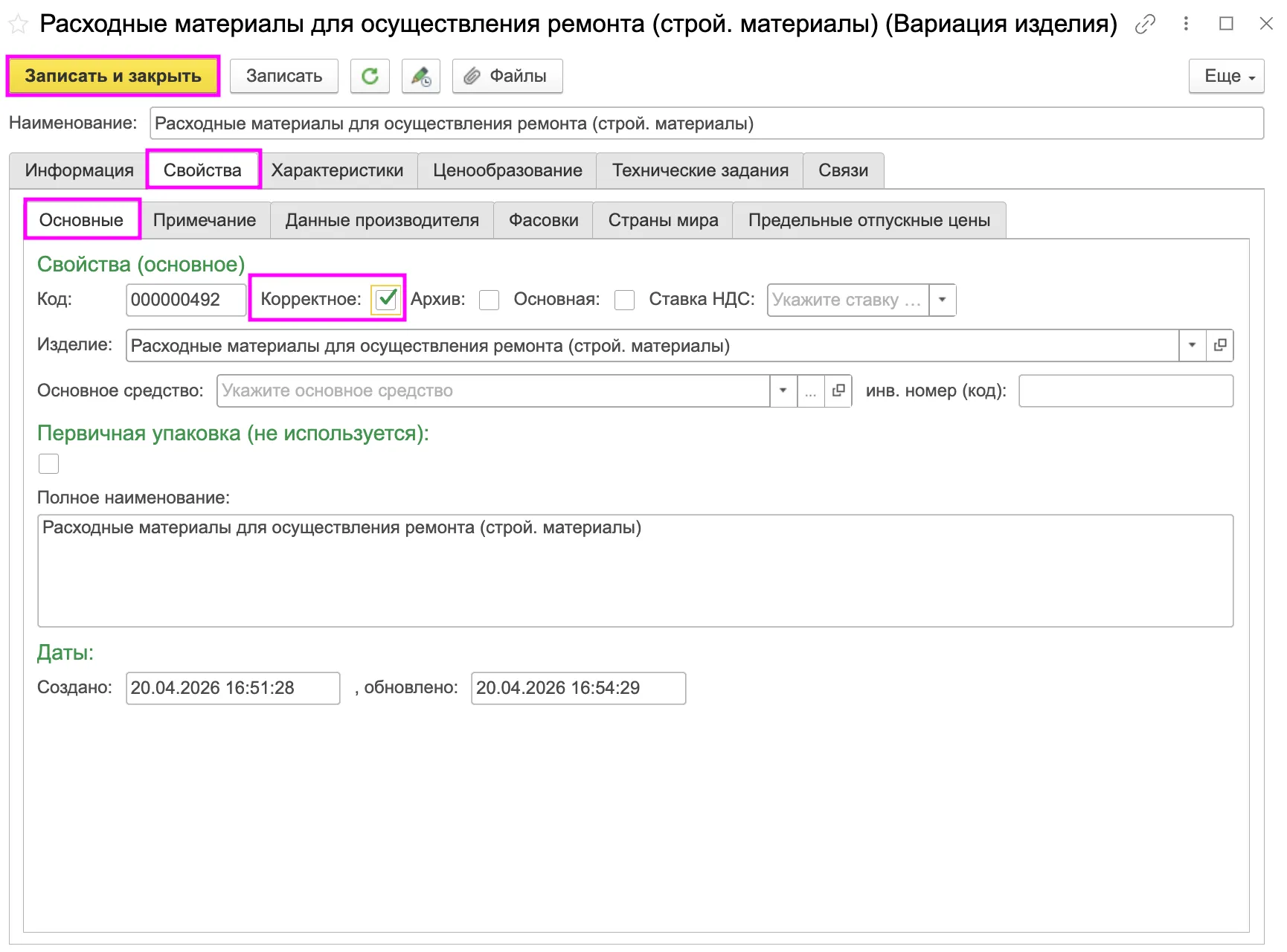Expand the Изделие dropdown list
The width and height of the screenshot is (1287, 952).
[x=1193, y=345]
